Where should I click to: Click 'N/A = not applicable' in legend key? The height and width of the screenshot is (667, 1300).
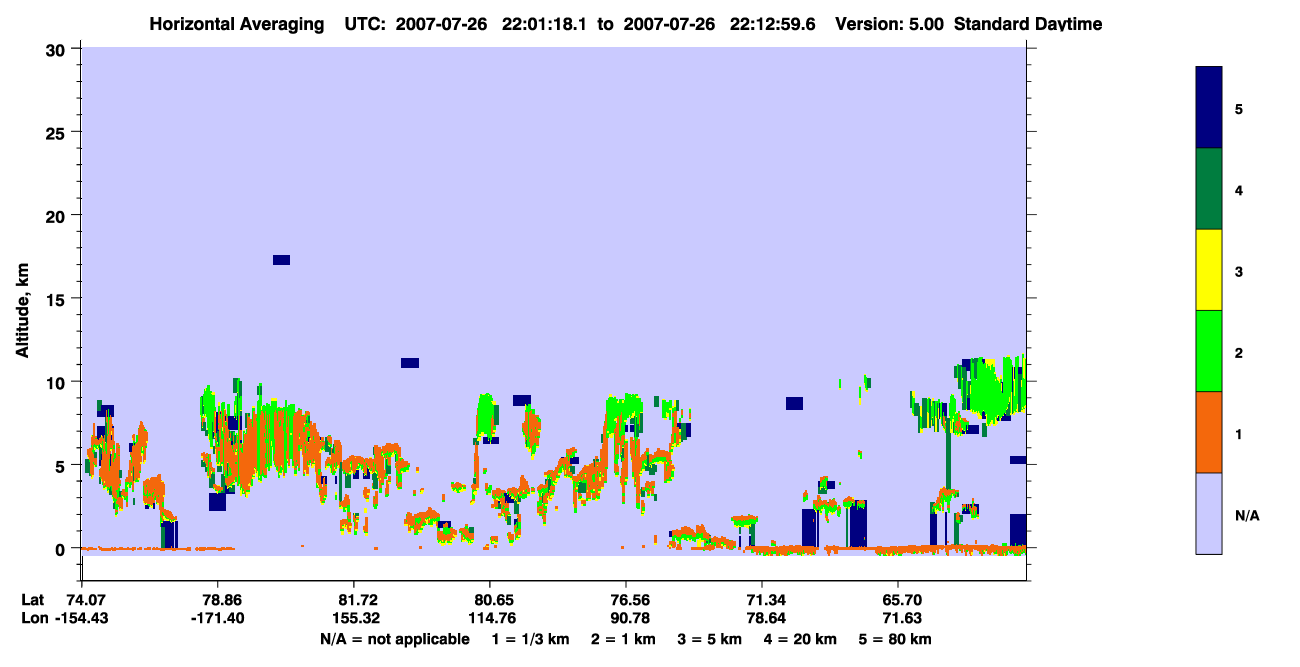click(x=394, y=639)
